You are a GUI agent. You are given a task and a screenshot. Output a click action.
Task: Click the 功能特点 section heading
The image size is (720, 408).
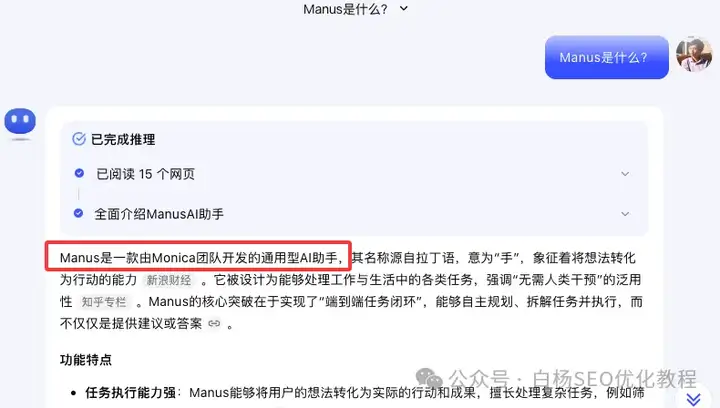(86, 359)
